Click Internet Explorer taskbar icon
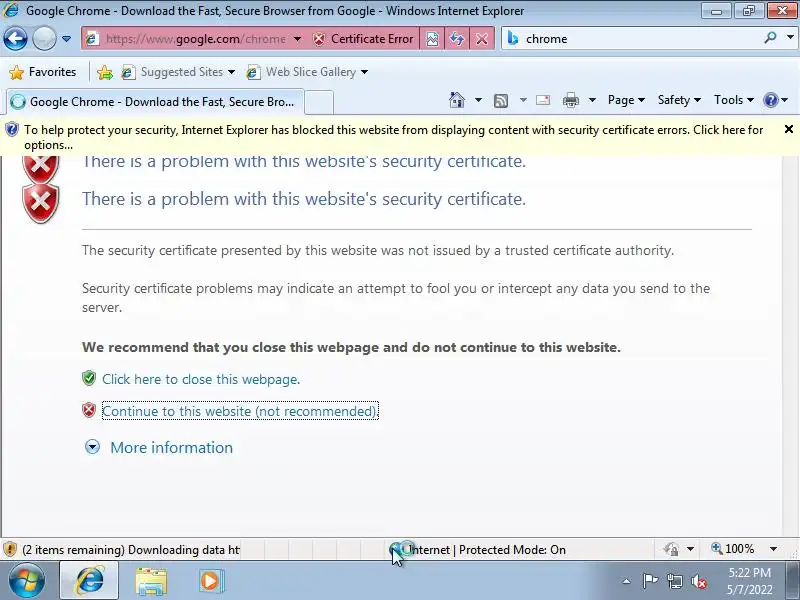Image resolution: width=800 pixels, height=600 pixels. (x=89, y=581)
